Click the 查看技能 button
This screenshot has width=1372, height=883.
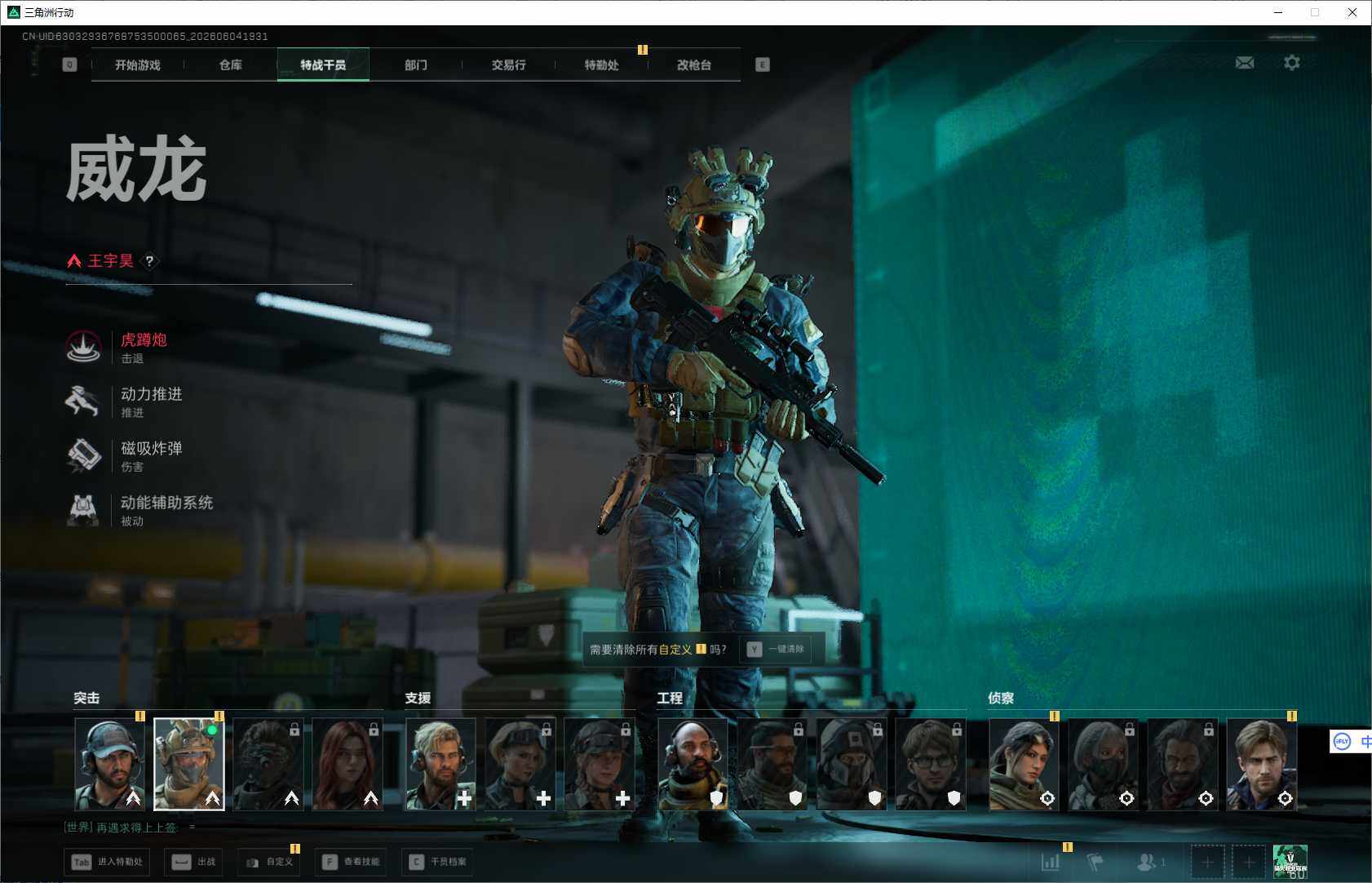351,862
